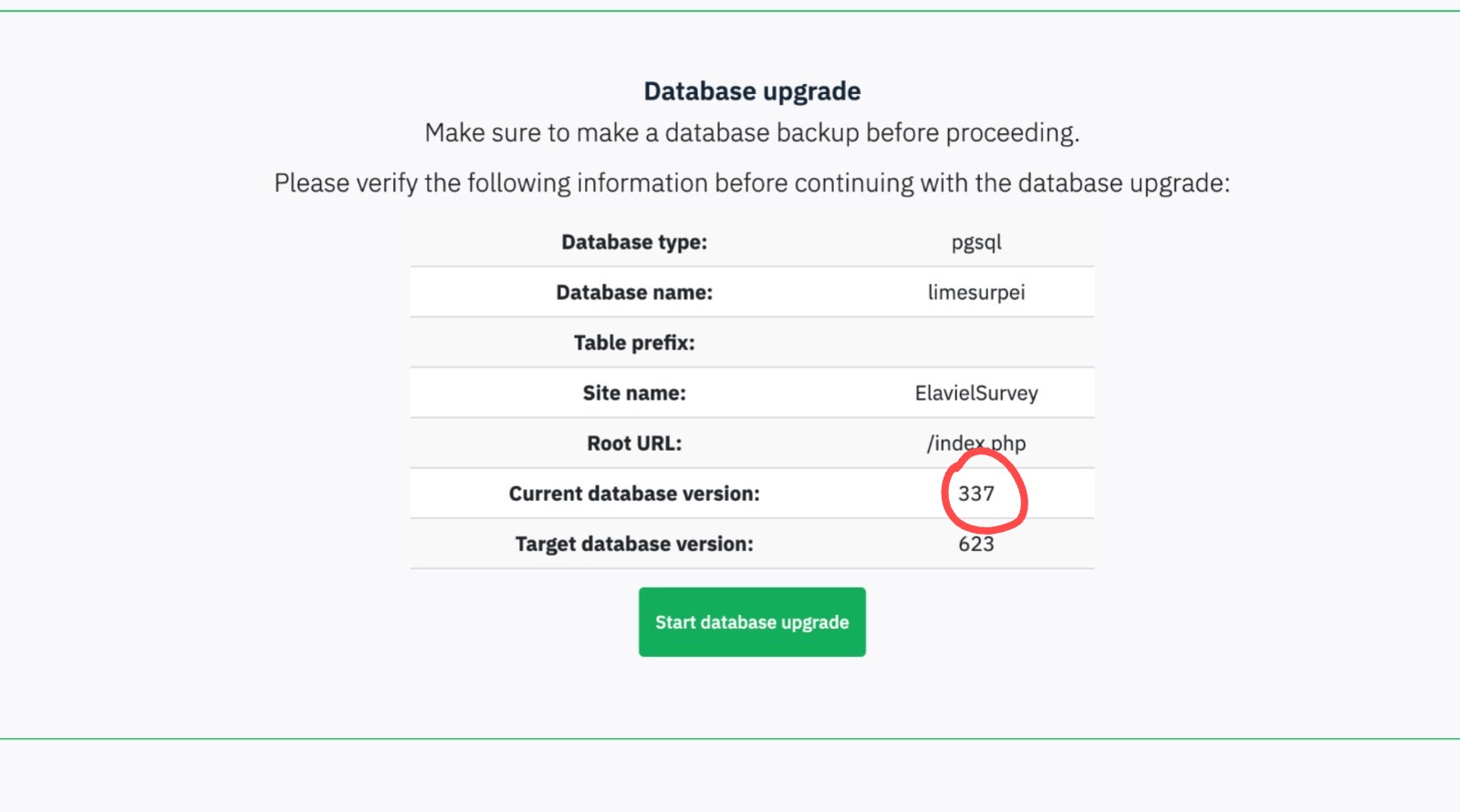Select the Database type label
The height and width of the screenshot is (812, 1460).
pyautogui.click(x=634, y=243)
